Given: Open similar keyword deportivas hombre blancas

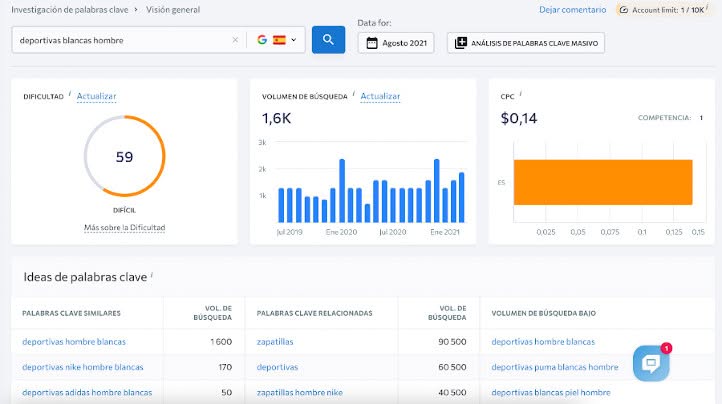Looking at the screenshot, I should click(74, 342).
